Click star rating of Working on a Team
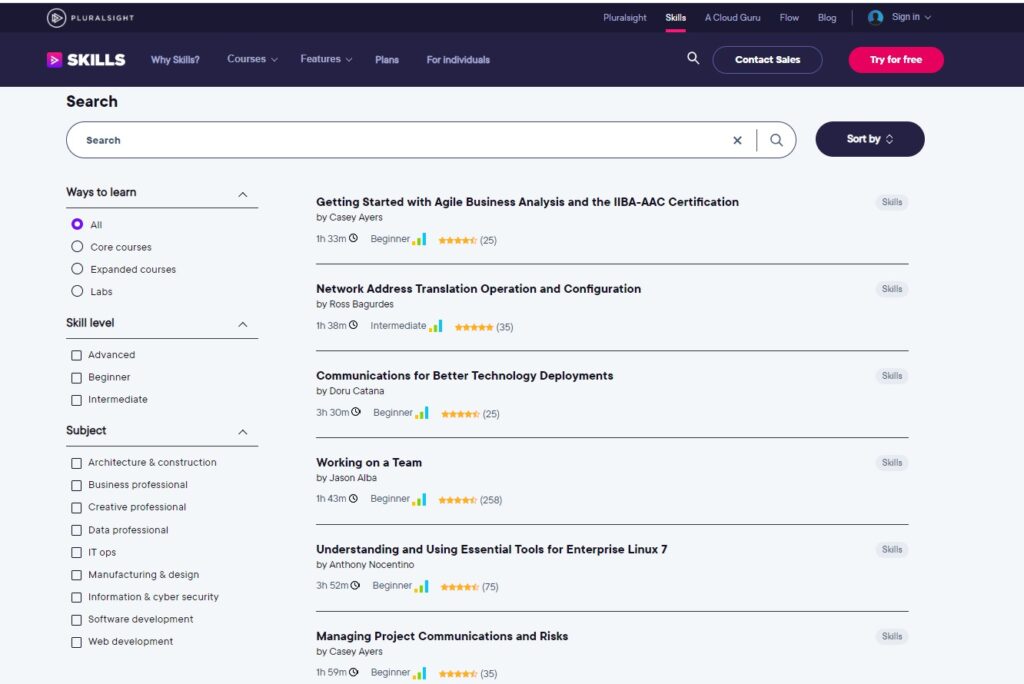Screen dimensions: 1024x684 (x=457, y=500)
